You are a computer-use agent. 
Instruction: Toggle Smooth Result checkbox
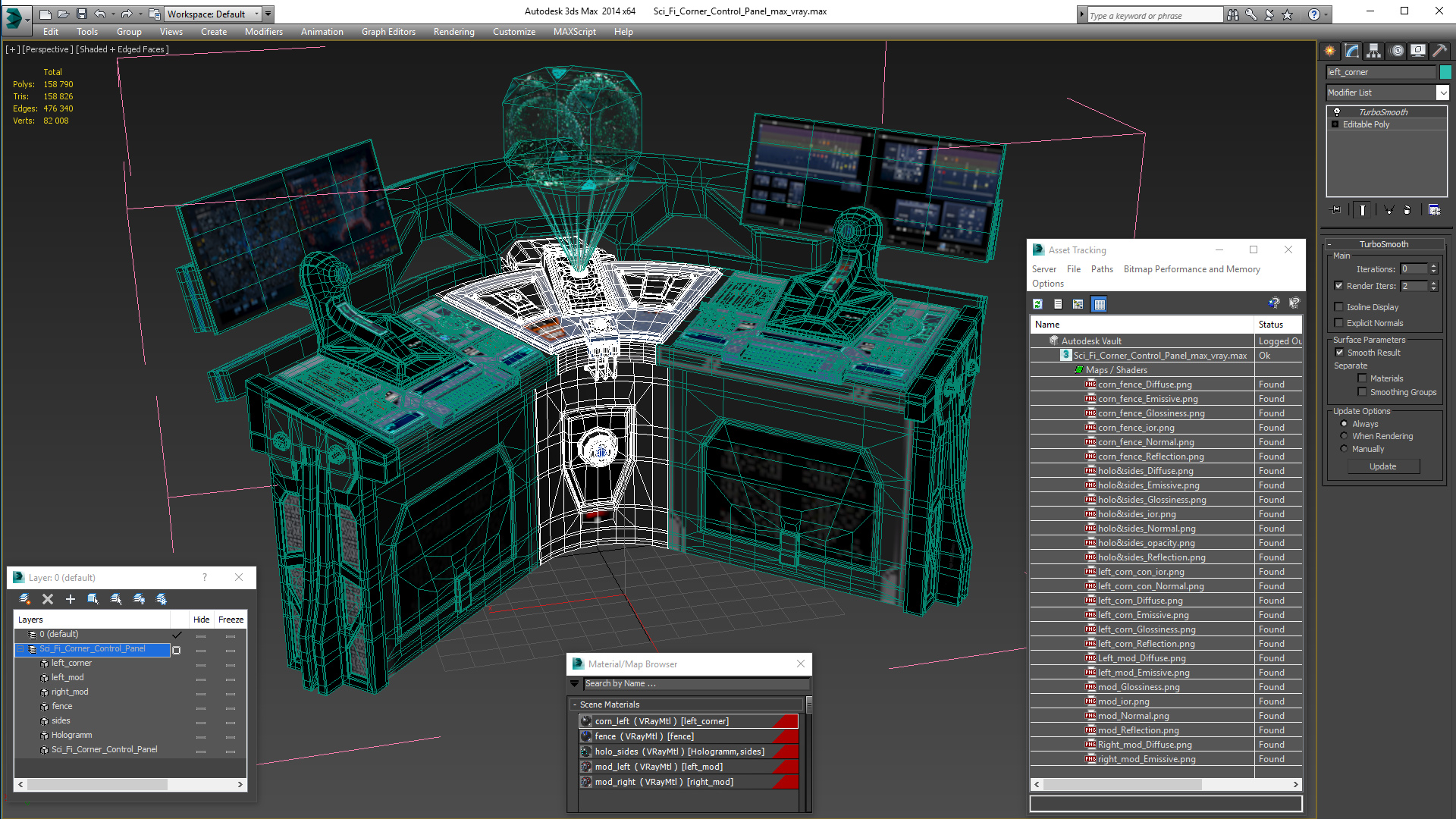click(x=1340, y=353)
